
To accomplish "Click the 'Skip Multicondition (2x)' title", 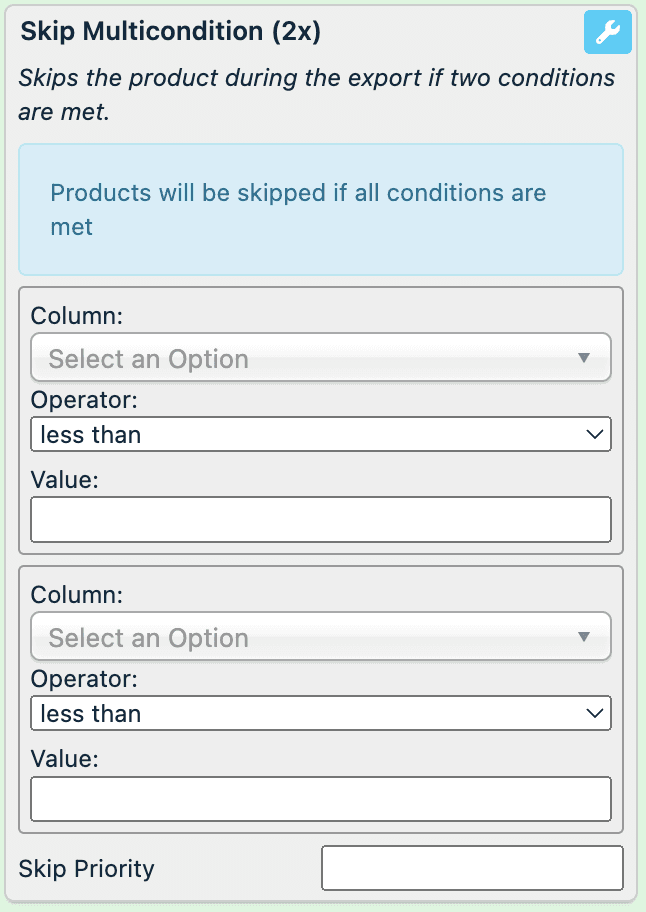I will point(171,31).
